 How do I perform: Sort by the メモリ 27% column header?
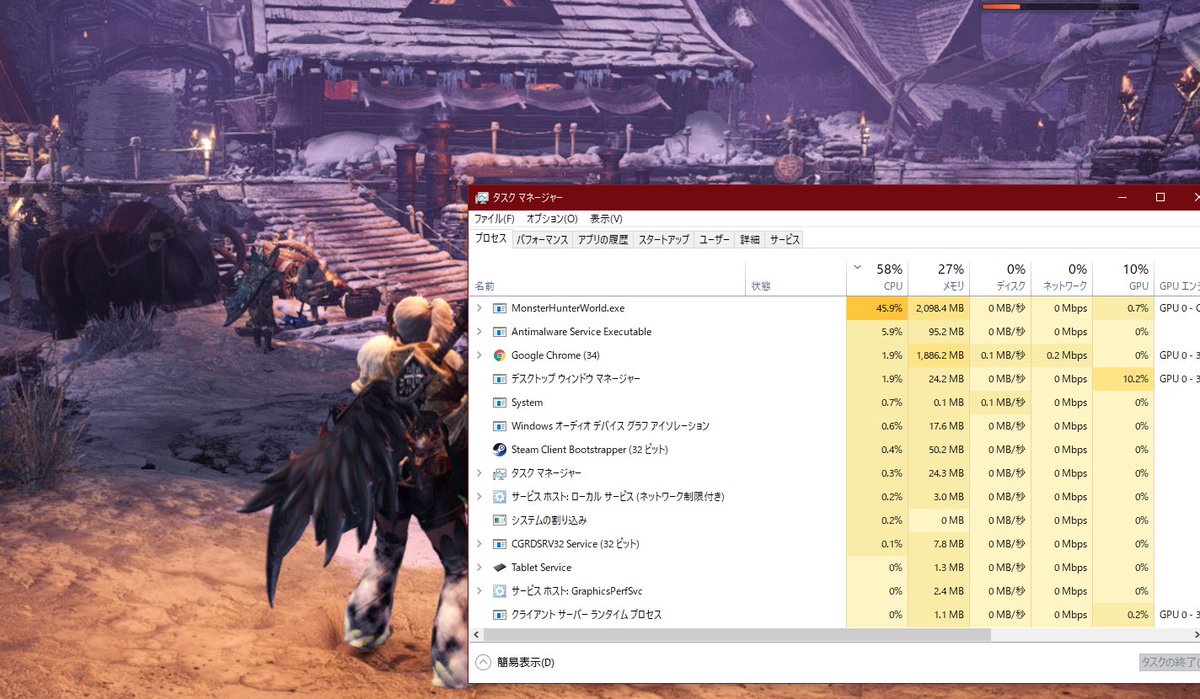[939, 277]
